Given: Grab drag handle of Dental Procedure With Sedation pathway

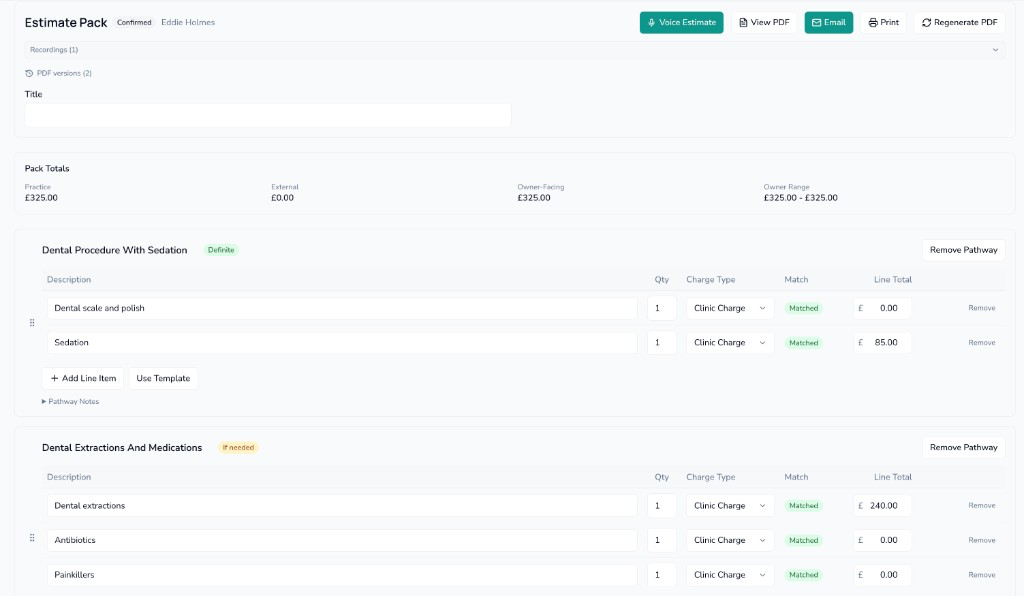Looking at the screenshot, I should coord(32,323).
